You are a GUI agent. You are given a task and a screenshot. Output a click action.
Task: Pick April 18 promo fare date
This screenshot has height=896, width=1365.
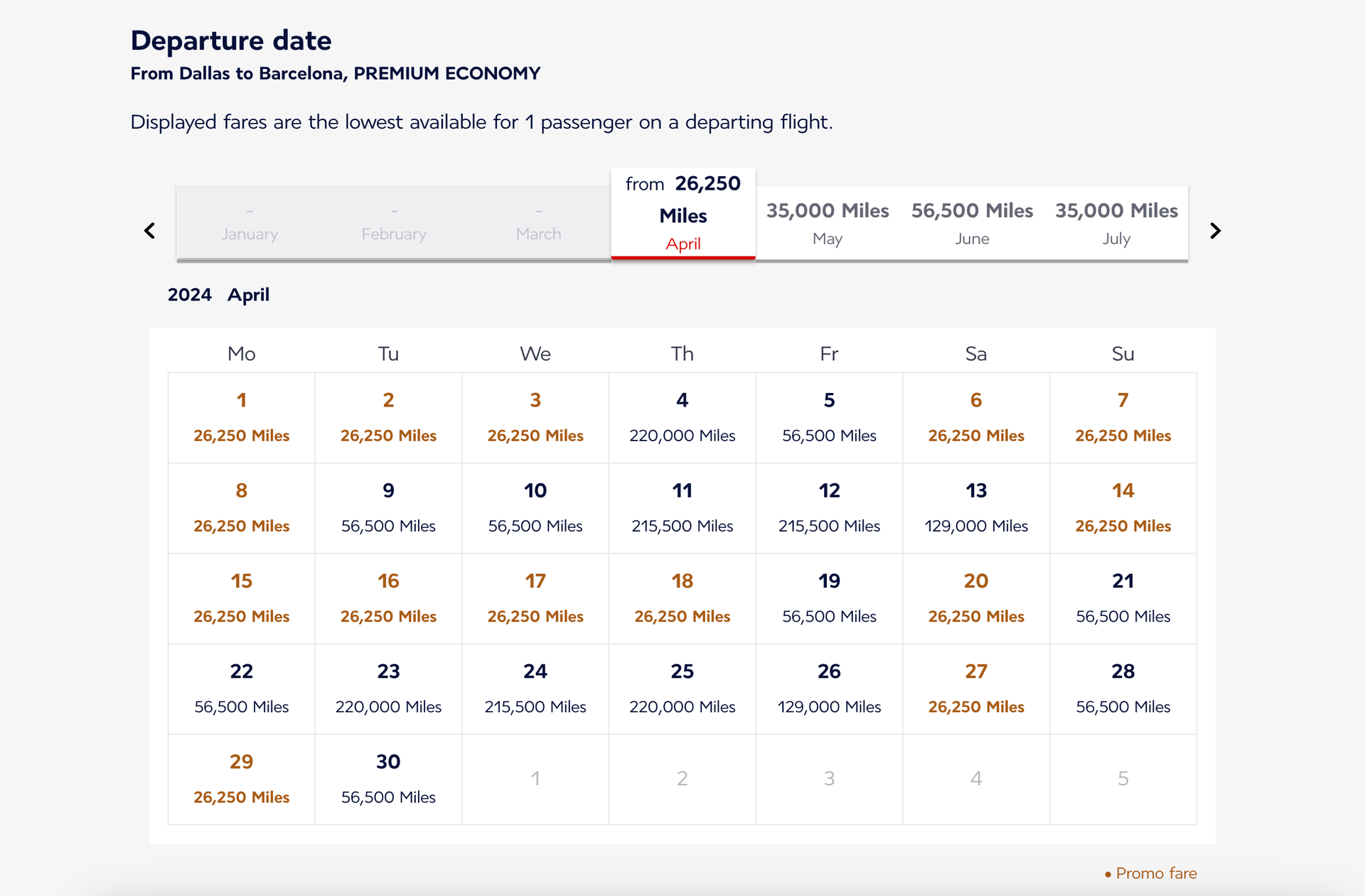682,598
